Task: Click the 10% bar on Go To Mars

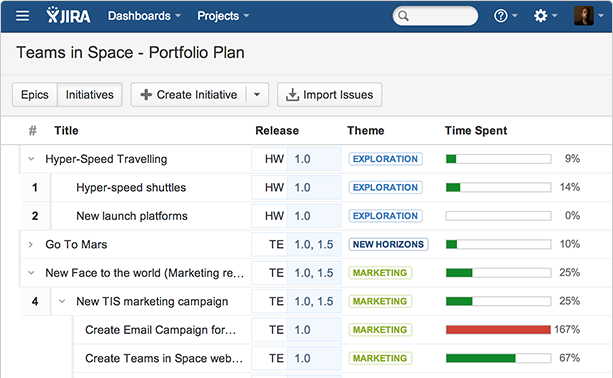Action: [x=498, y=245]
